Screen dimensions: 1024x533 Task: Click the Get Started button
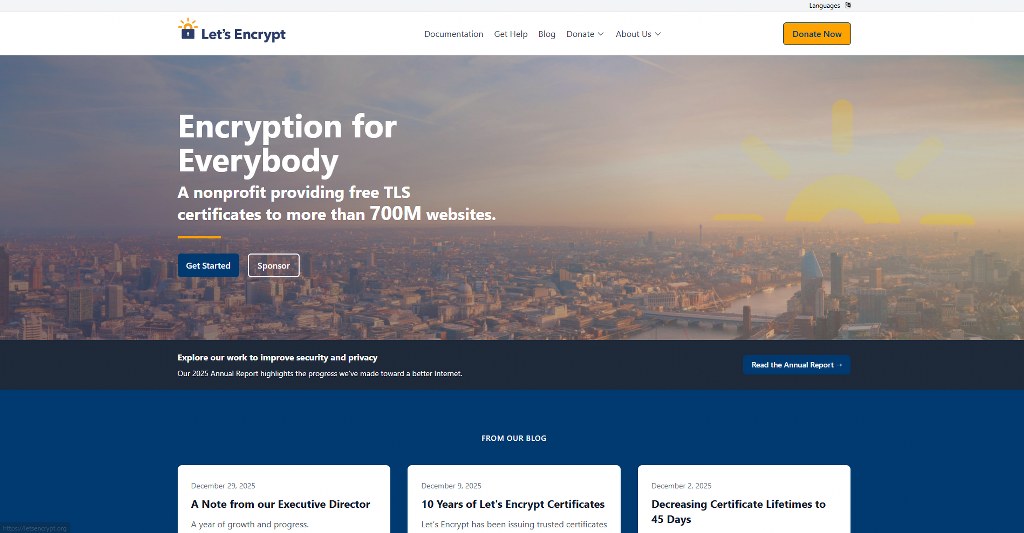click(208, 266)
